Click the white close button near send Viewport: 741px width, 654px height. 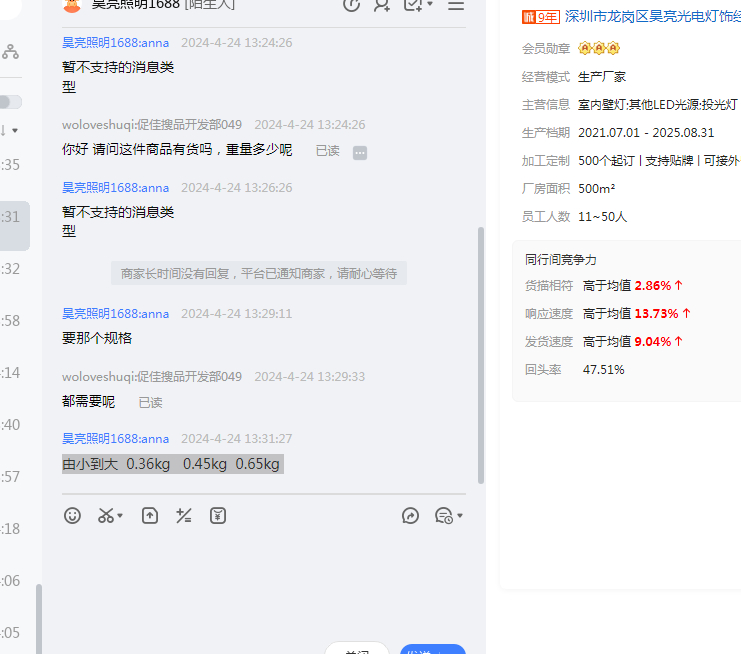(x=357, y=650)
